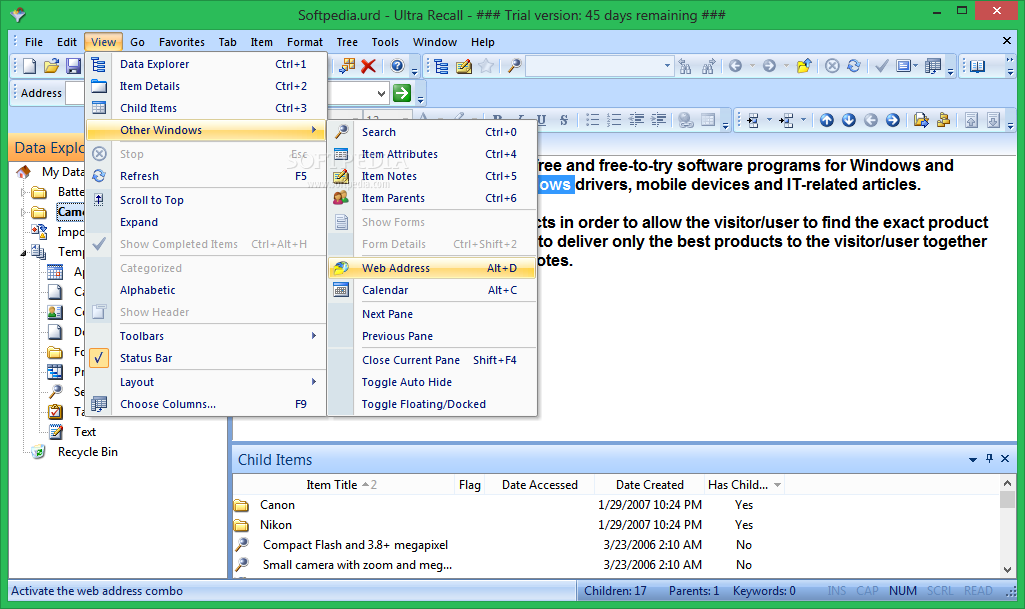1025x609 pixels.
Task: Click the Item Notes toolbar icon
Action: pos(464,66)
